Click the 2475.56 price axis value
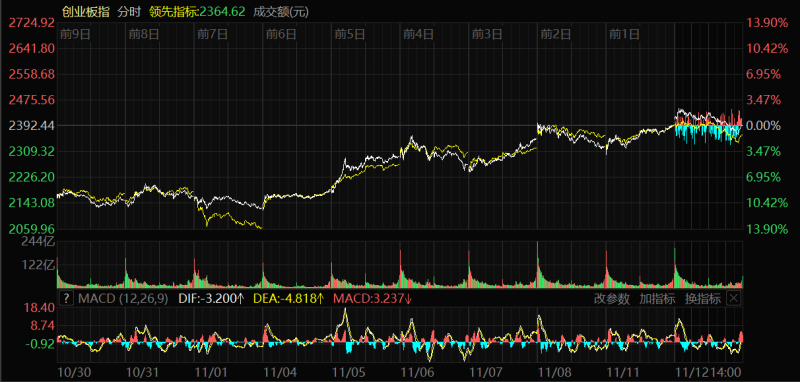The image size is (800, 382). coord(31,99)
